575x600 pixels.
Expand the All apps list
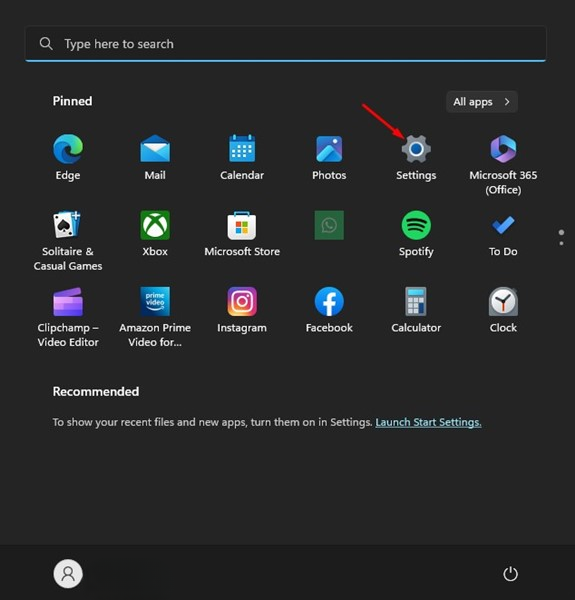coord(482,102)
